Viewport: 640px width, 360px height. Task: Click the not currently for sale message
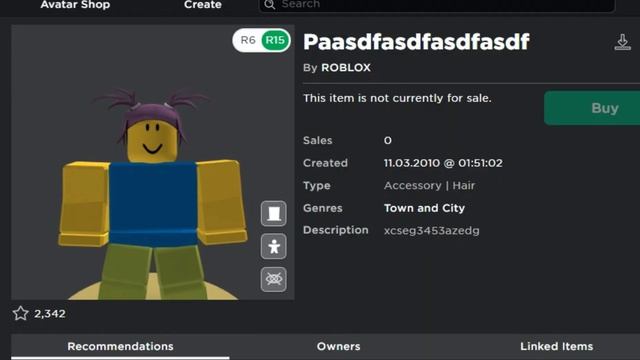(x=397, y=98)
